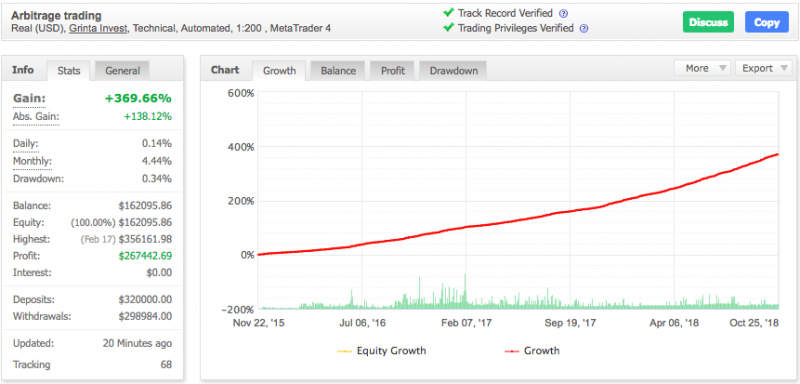This screenshot has height=384, width=800.
Task: Select the Balance chart tab
Action: click(338, 71)
